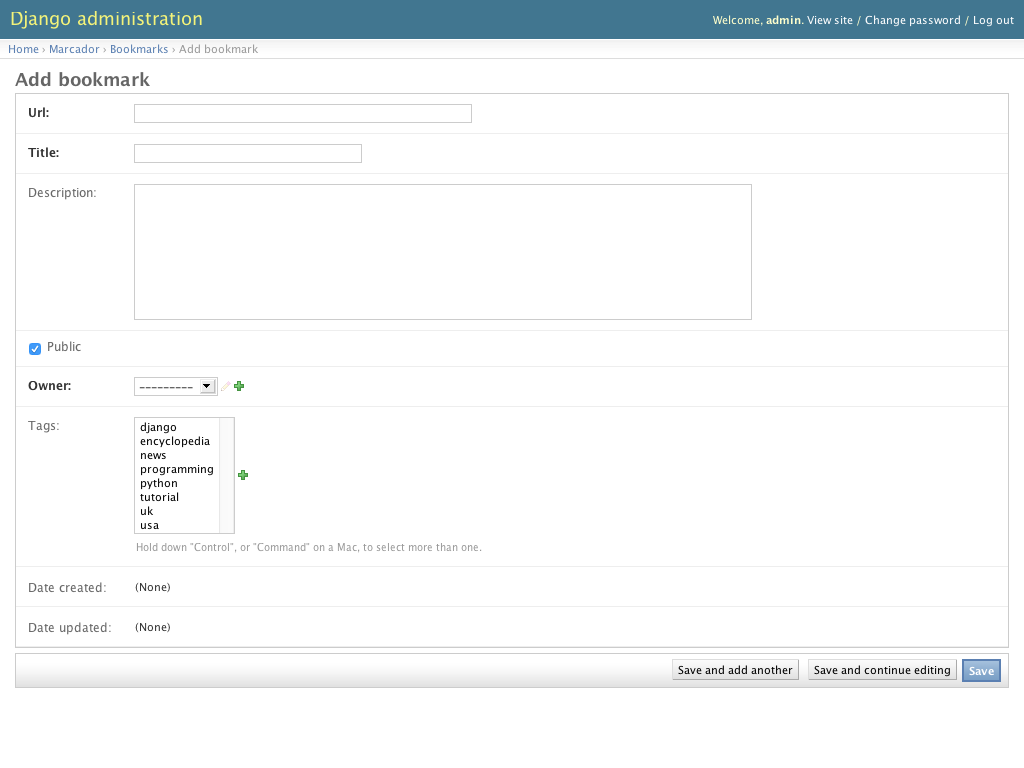Viewport: 1024px width, 768px height.
Task: Click Change password link
Action: pyautogui.click(x=912, y=20)
